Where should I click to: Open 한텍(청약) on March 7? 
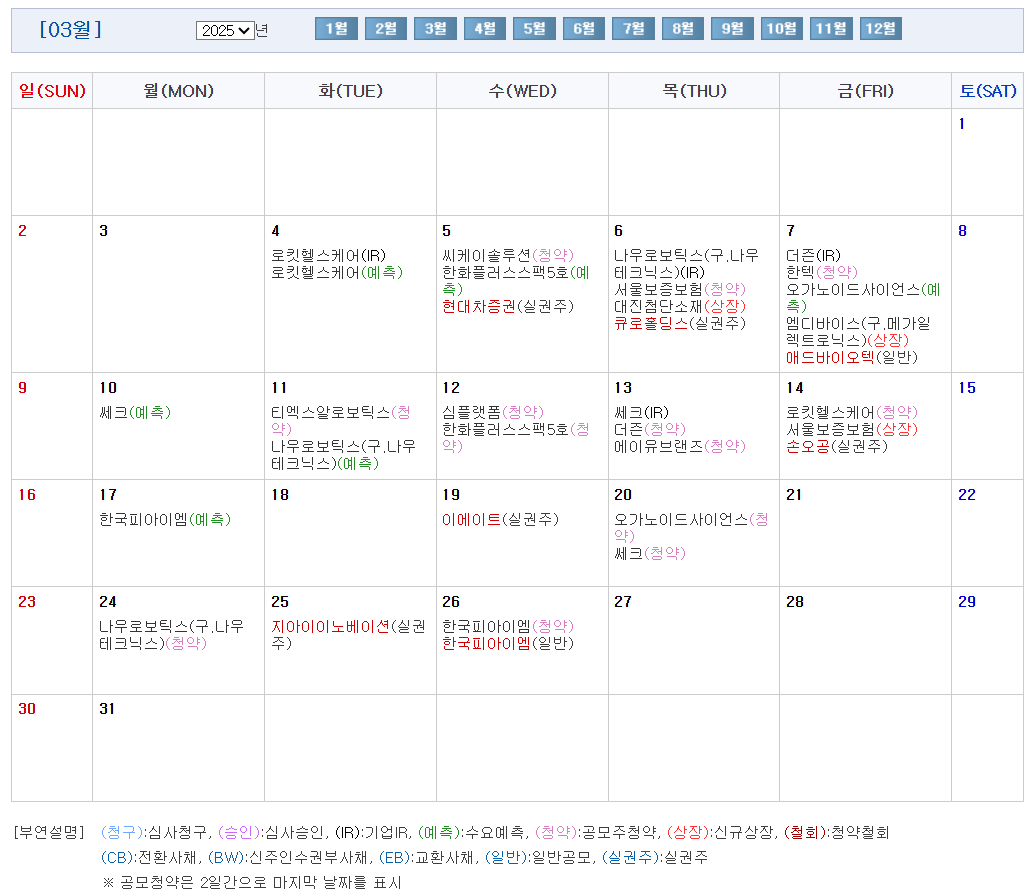coord(822,272)
